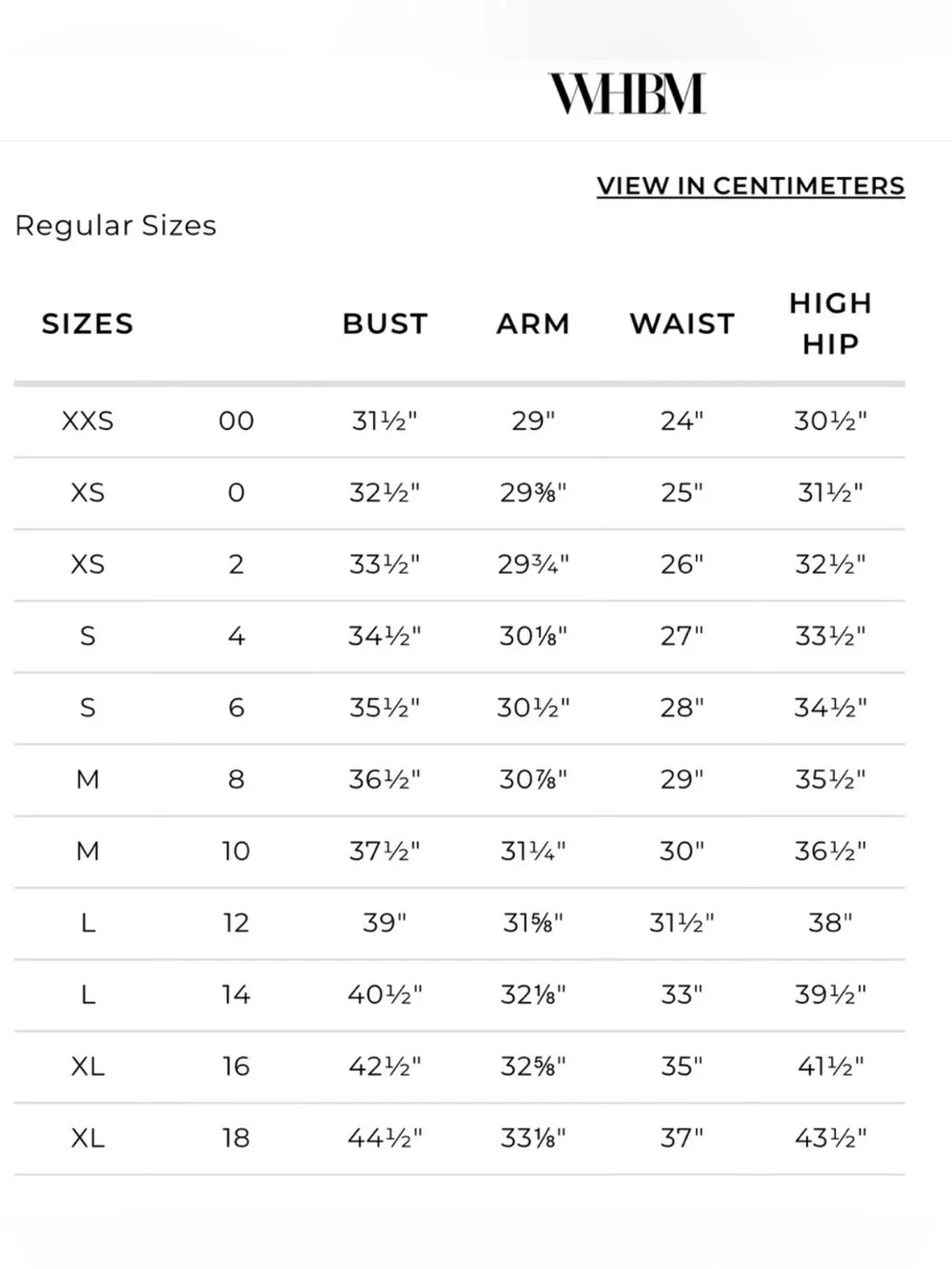This screenshot has height=1269, width=952.
Task: Click high hip value 43½" for size 18
Action: (x=831, y=1138)
